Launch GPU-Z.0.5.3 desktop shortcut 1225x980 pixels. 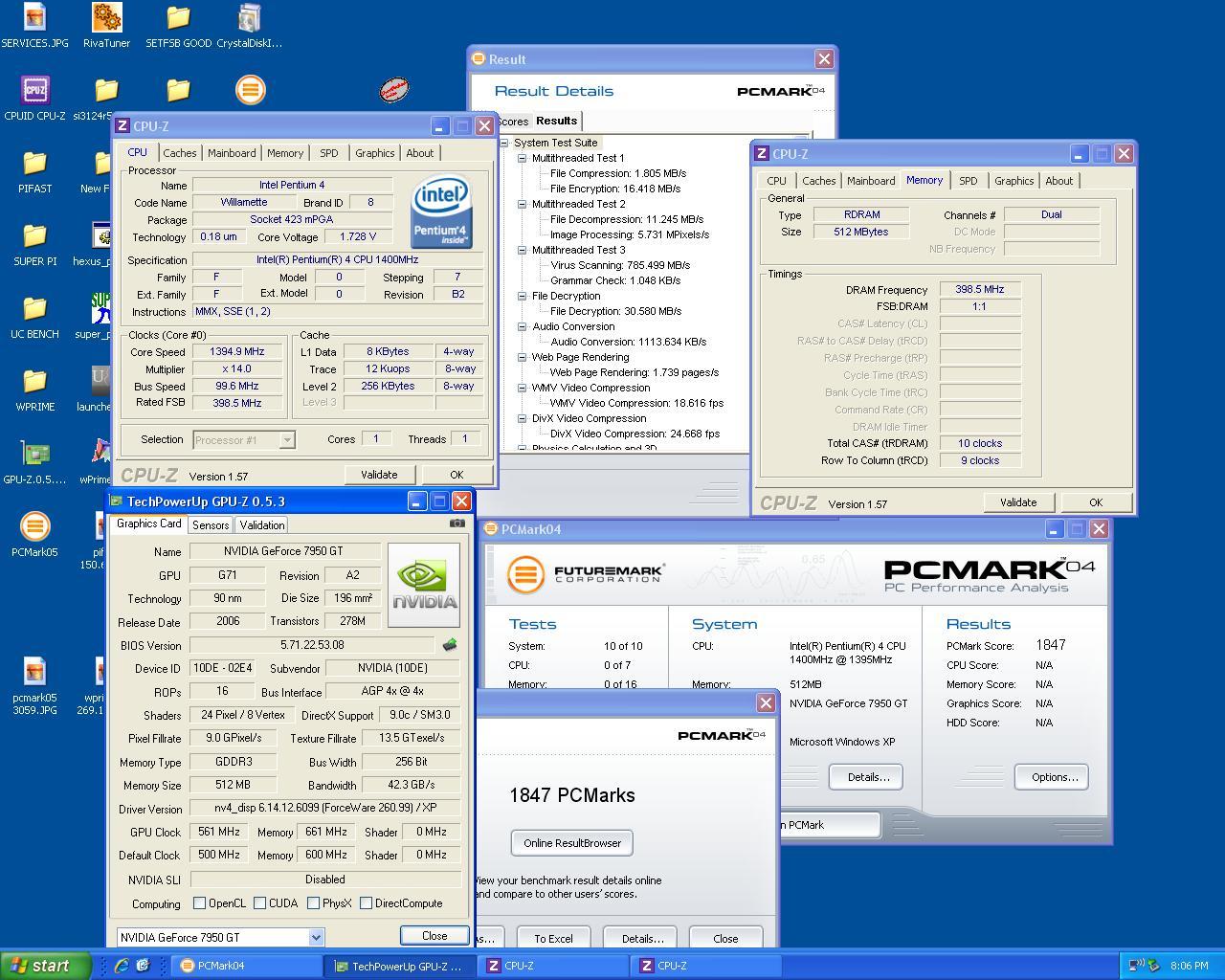point(34,462)
